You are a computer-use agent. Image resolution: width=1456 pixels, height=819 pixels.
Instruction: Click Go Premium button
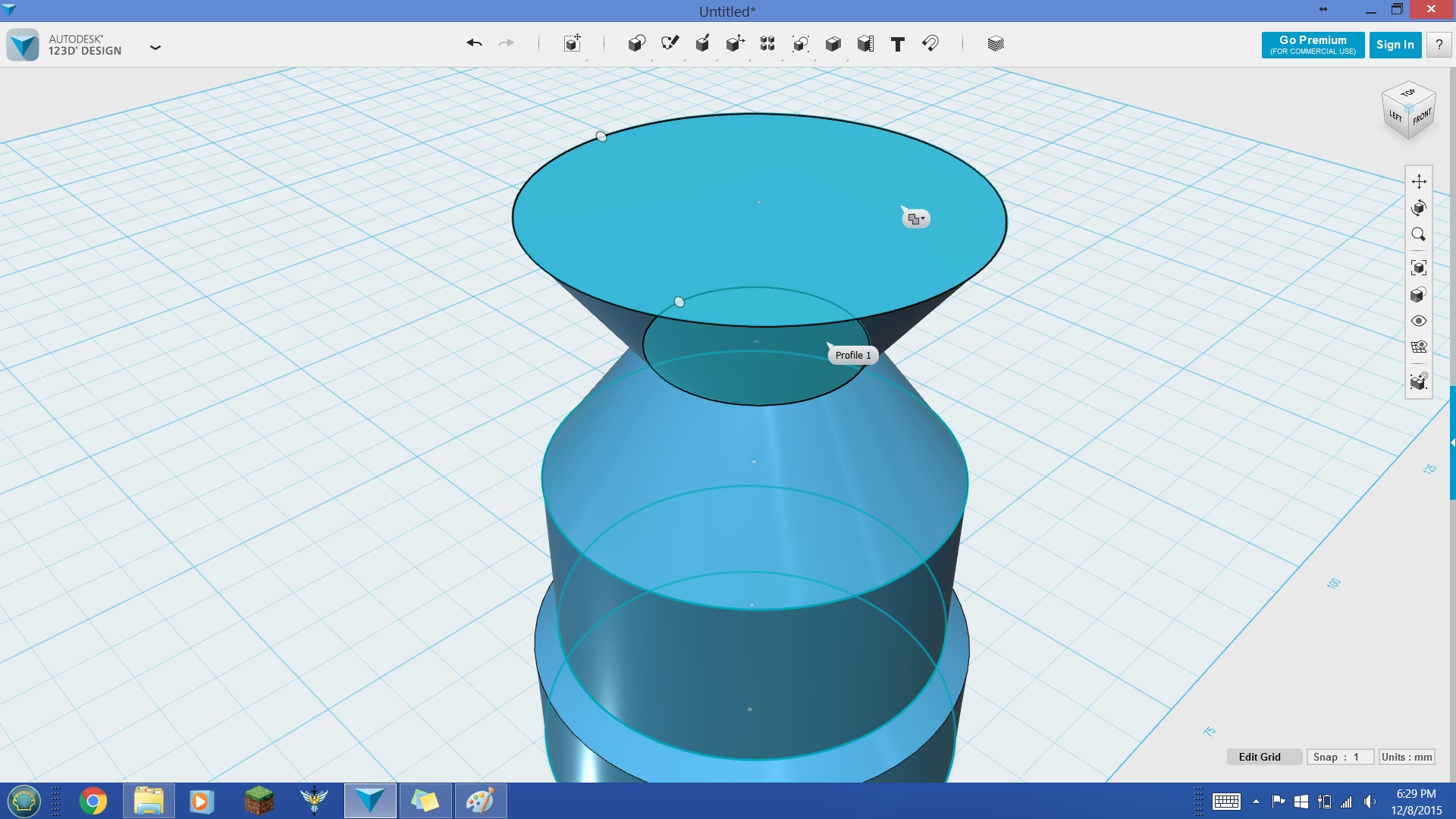click(x=1313, y=44)
